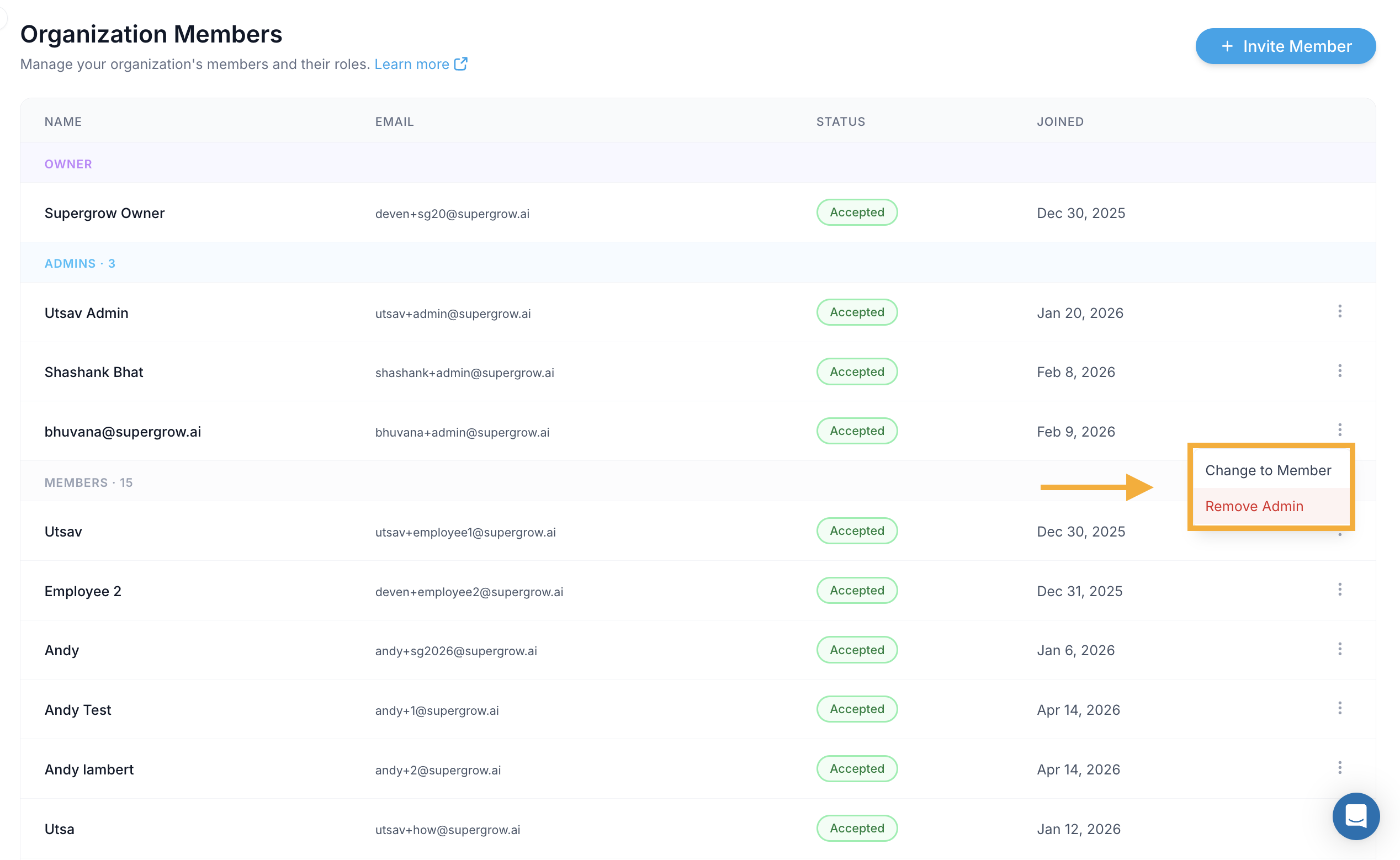Click the Organization Members heading

pyautogui.click(x=151, y=34)
